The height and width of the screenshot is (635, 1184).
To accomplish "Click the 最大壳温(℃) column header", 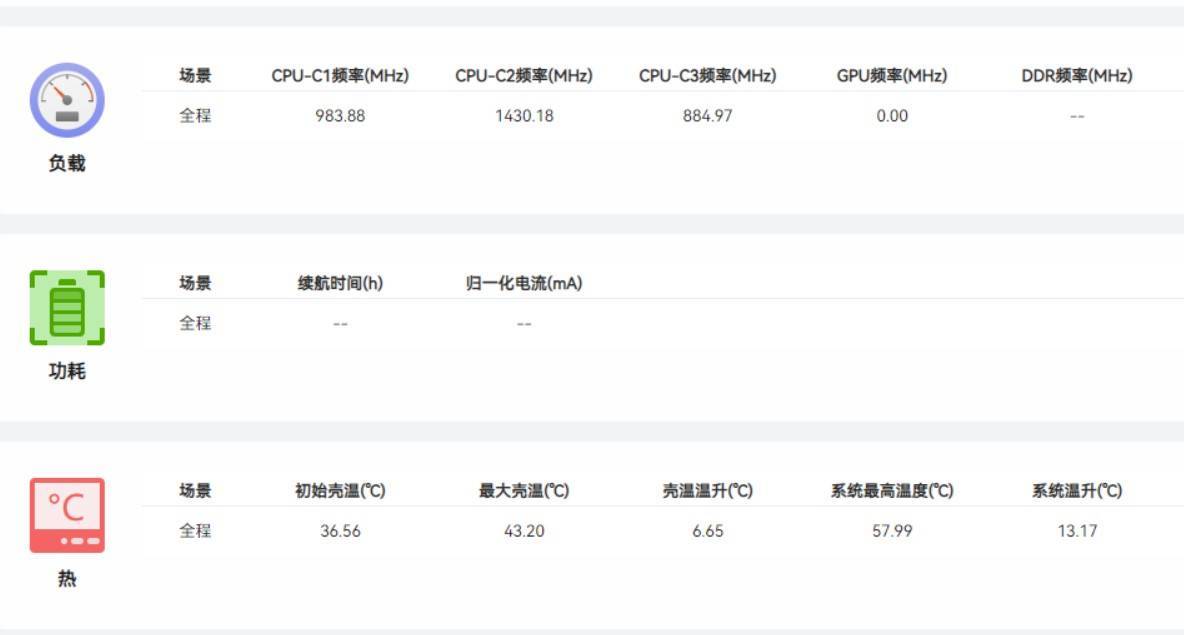I will [524, 491].
